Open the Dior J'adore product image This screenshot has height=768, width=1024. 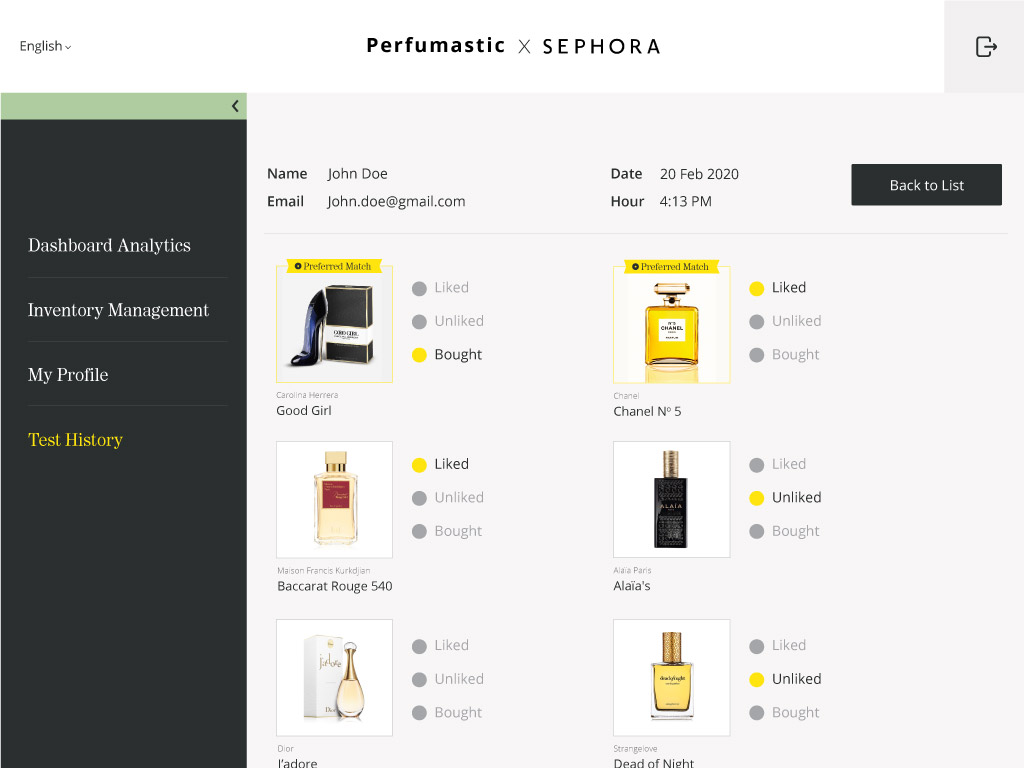click(x=334, y=677)
